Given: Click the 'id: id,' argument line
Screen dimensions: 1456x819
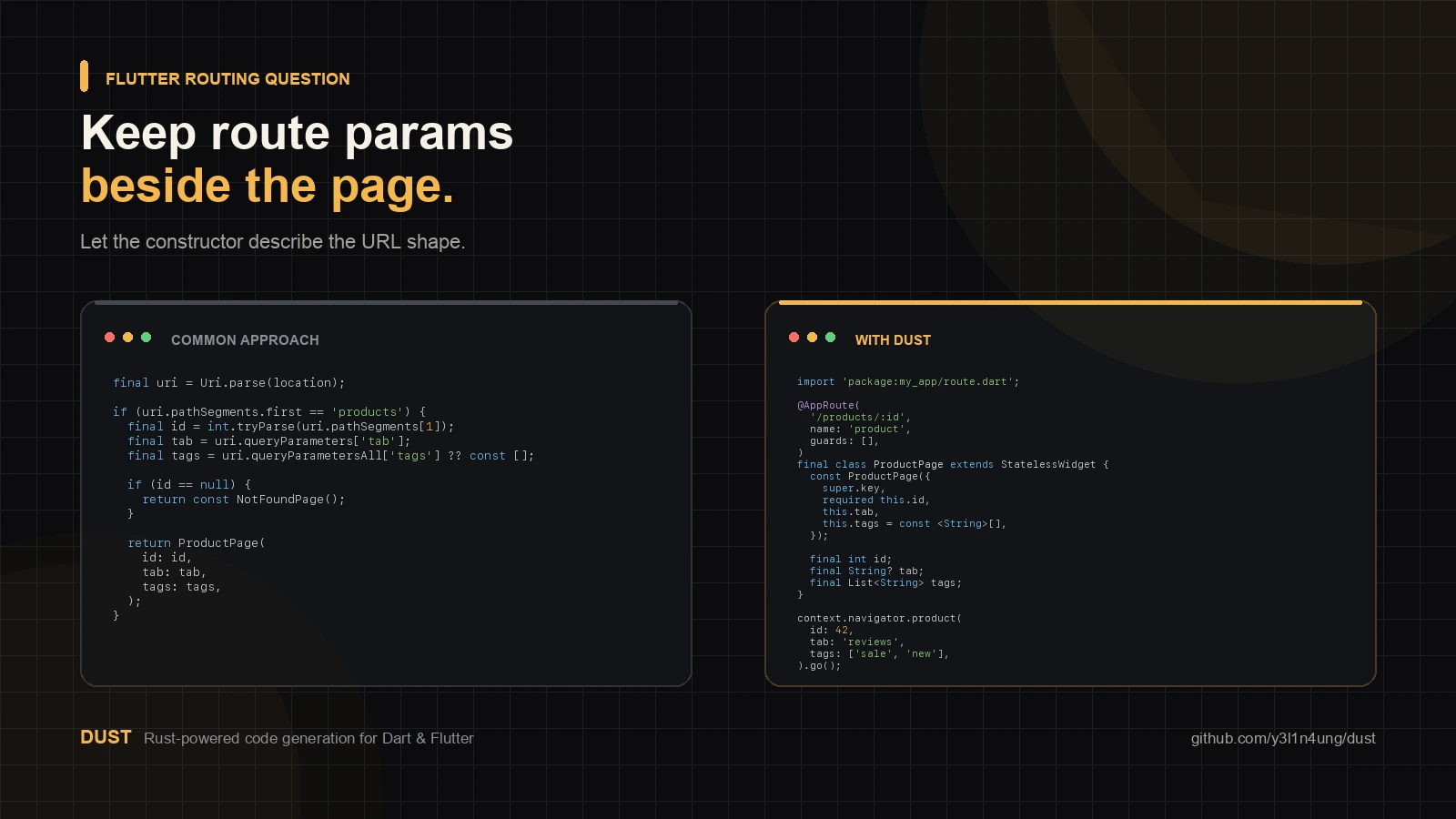Looking at the screenshot, I should point(167,558).
